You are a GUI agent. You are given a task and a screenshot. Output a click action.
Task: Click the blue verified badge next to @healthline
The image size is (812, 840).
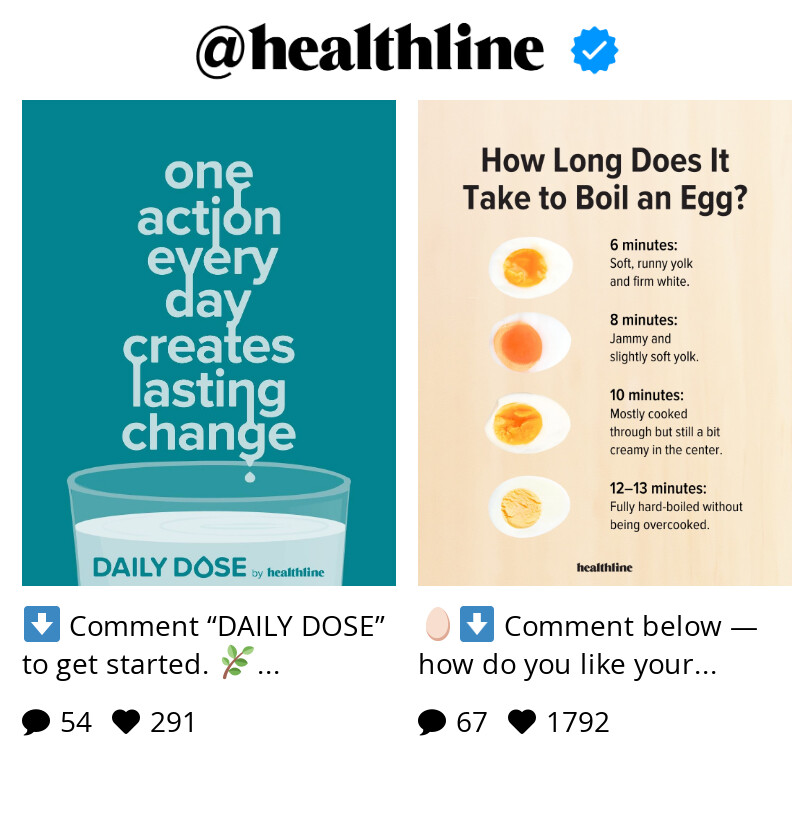[594, 48]
